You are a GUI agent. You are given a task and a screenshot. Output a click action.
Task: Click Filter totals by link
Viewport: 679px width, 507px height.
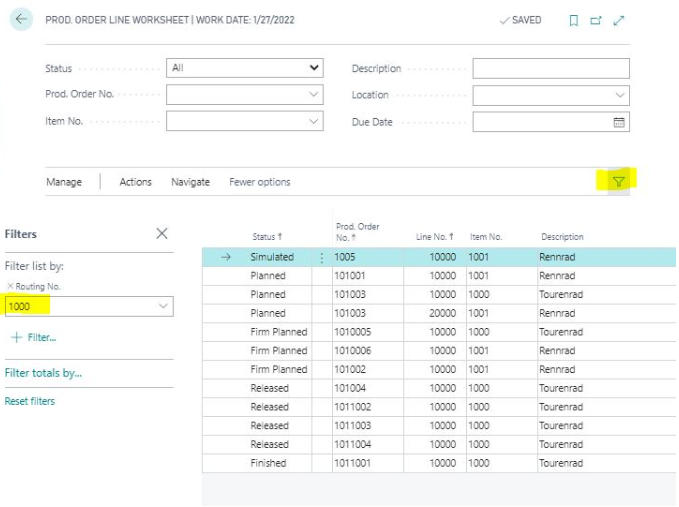[43, 373]
